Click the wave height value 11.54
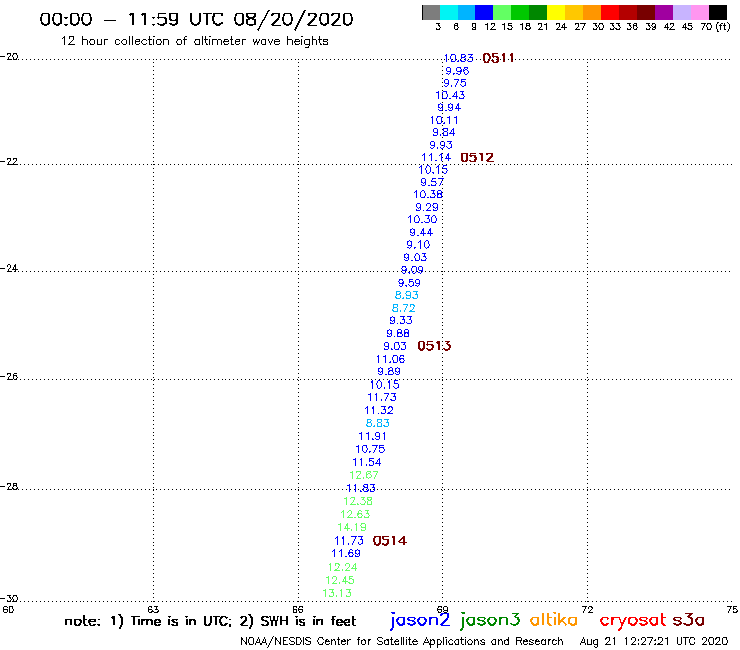 pos(367,462)
